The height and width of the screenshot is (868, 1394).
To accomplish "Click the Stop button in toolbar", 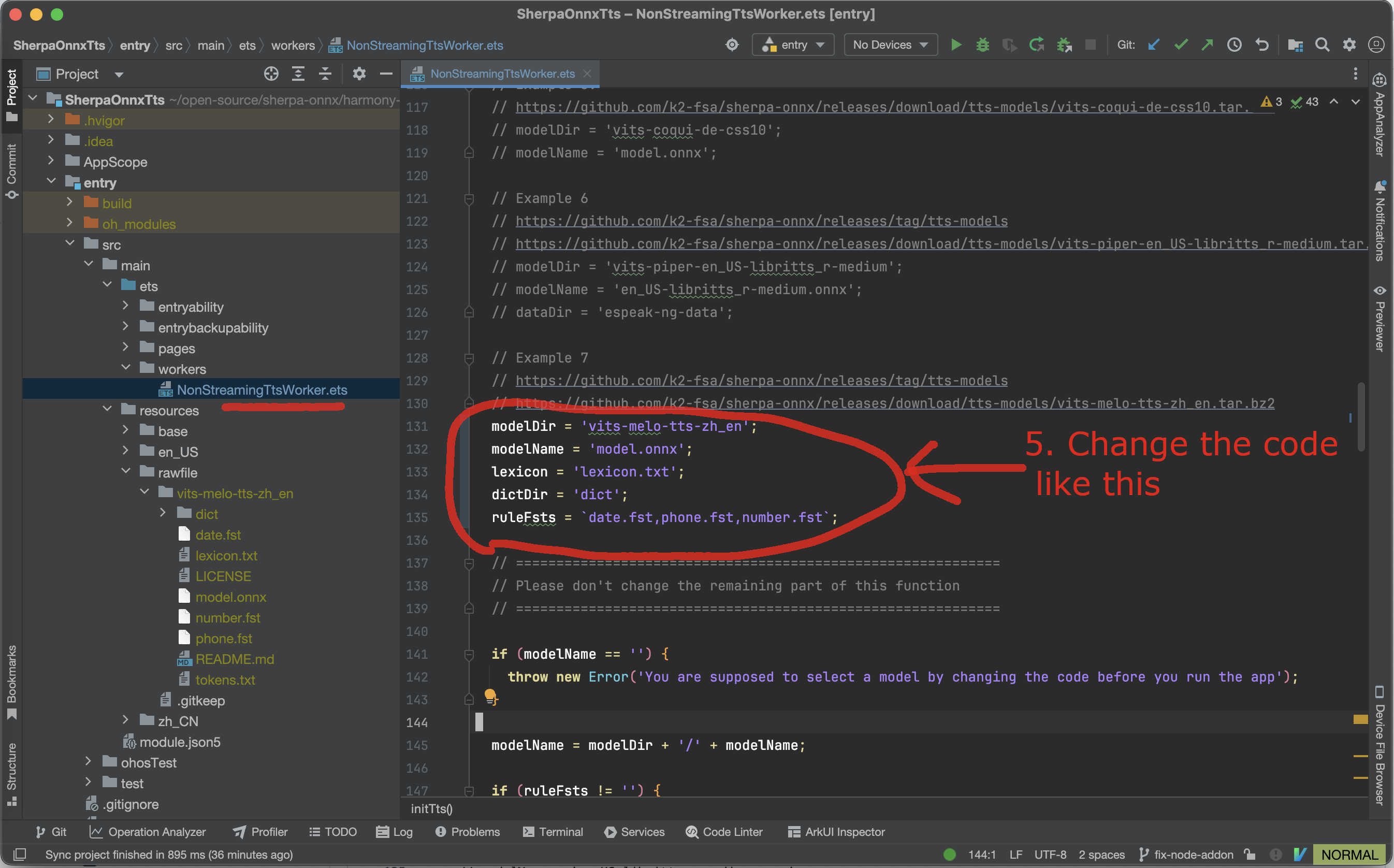I will pos(1091,45).
